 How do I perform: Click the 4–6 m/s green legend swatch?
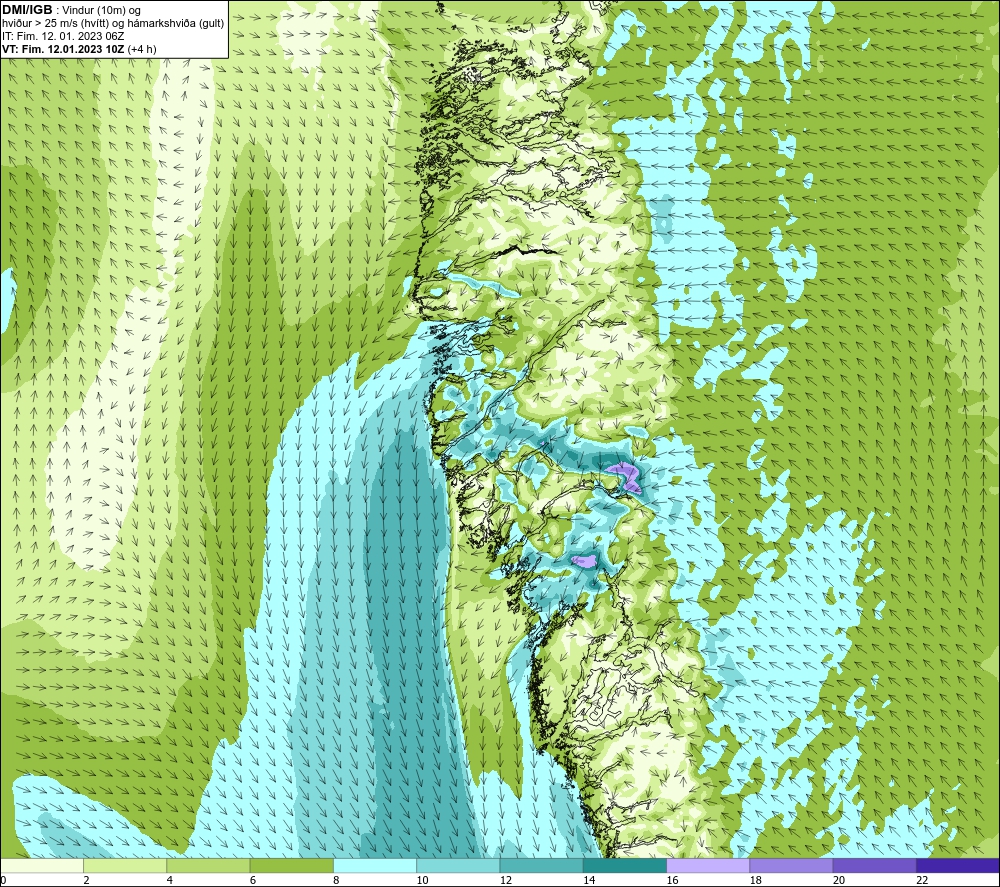(209, 866)
